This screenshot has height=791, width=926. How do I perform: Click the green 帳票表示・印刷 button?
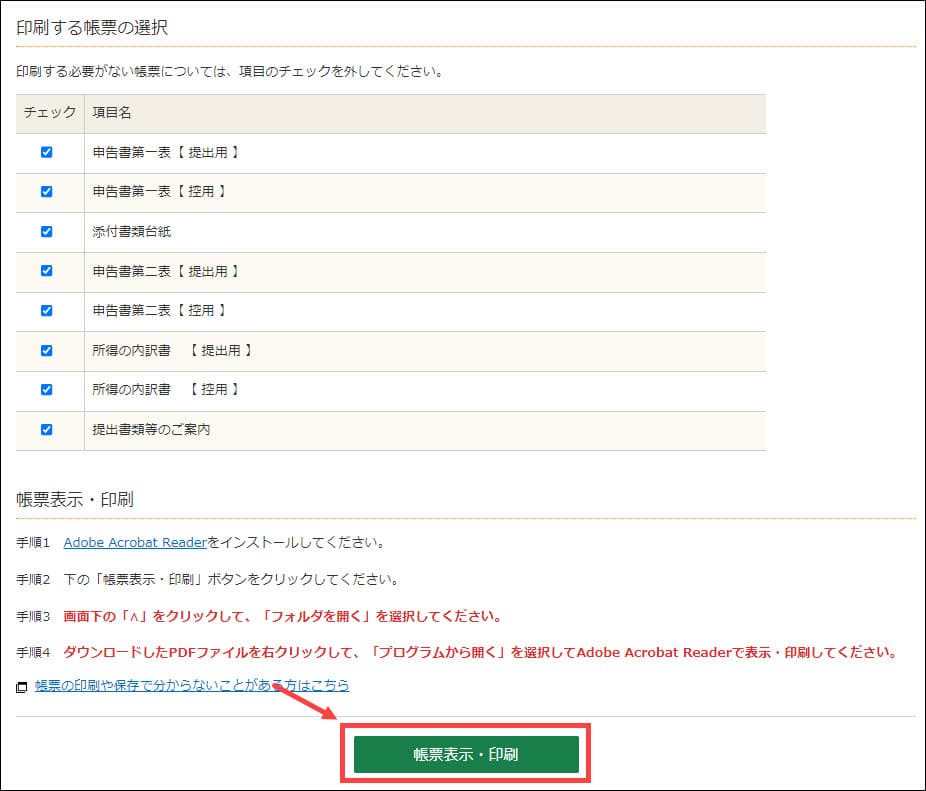point(465,754)
